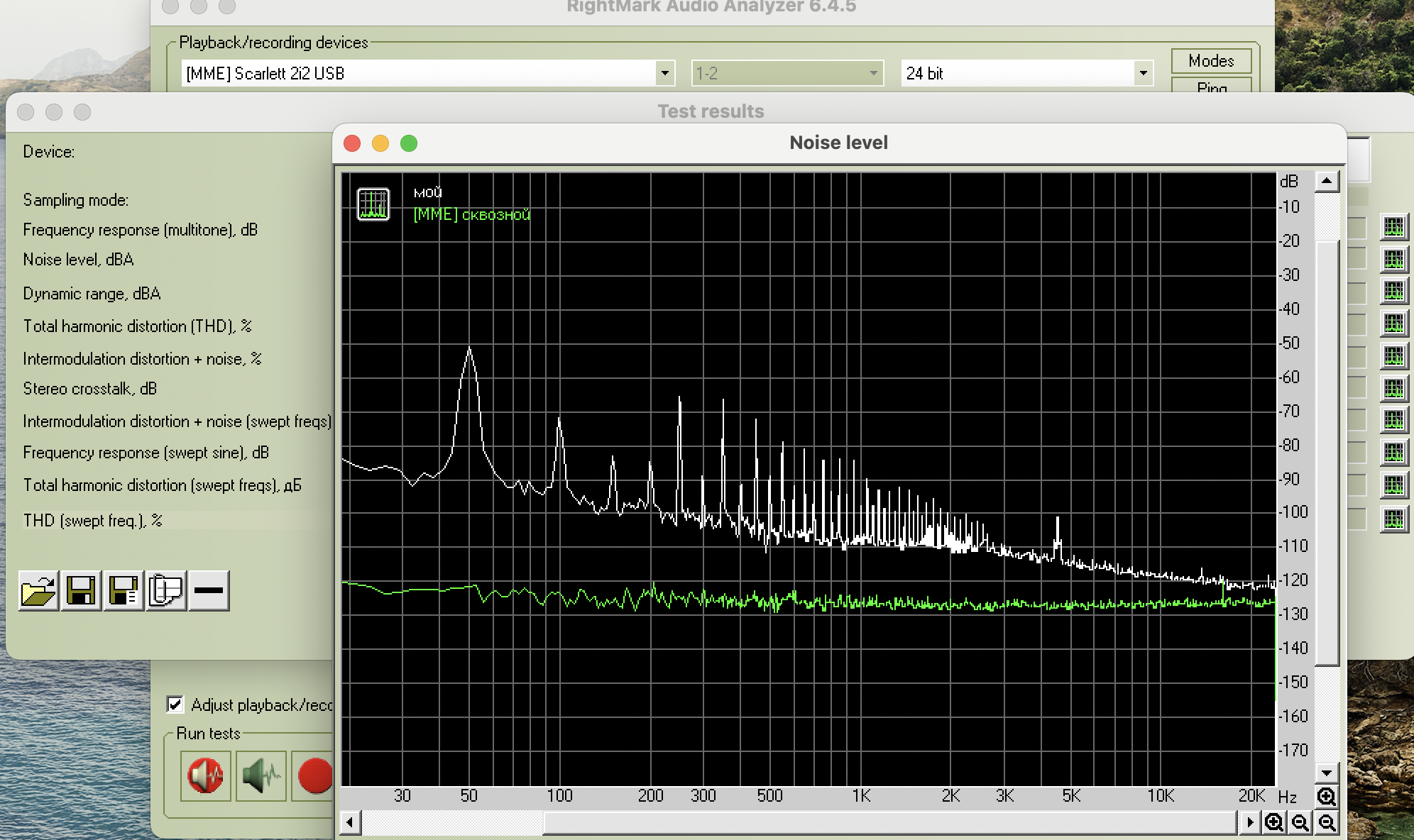Open the Stereo crosstalk graph icon

[x=1393, y=388]
